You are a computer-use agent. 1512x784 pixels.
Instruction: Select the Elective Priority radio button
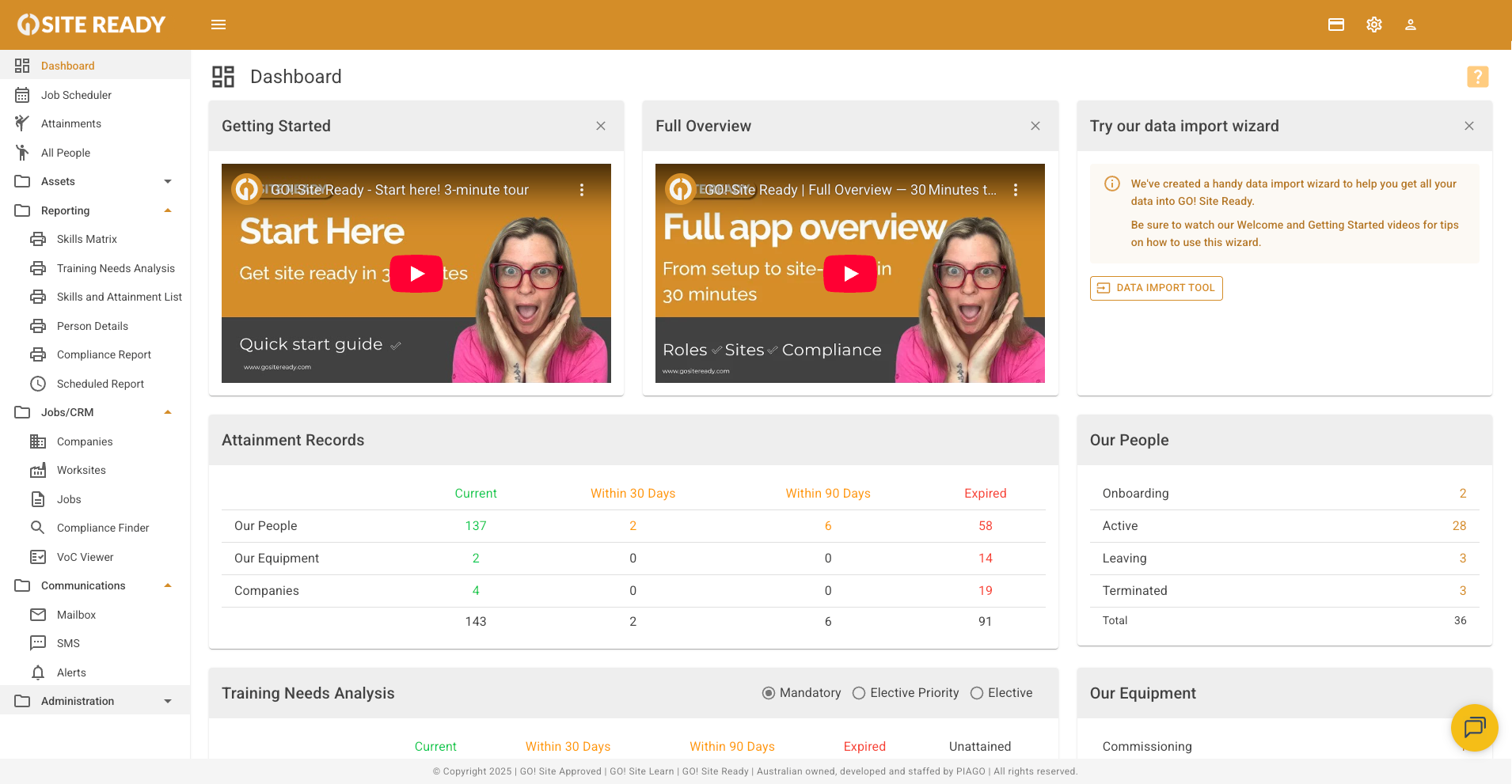[859, 693]
